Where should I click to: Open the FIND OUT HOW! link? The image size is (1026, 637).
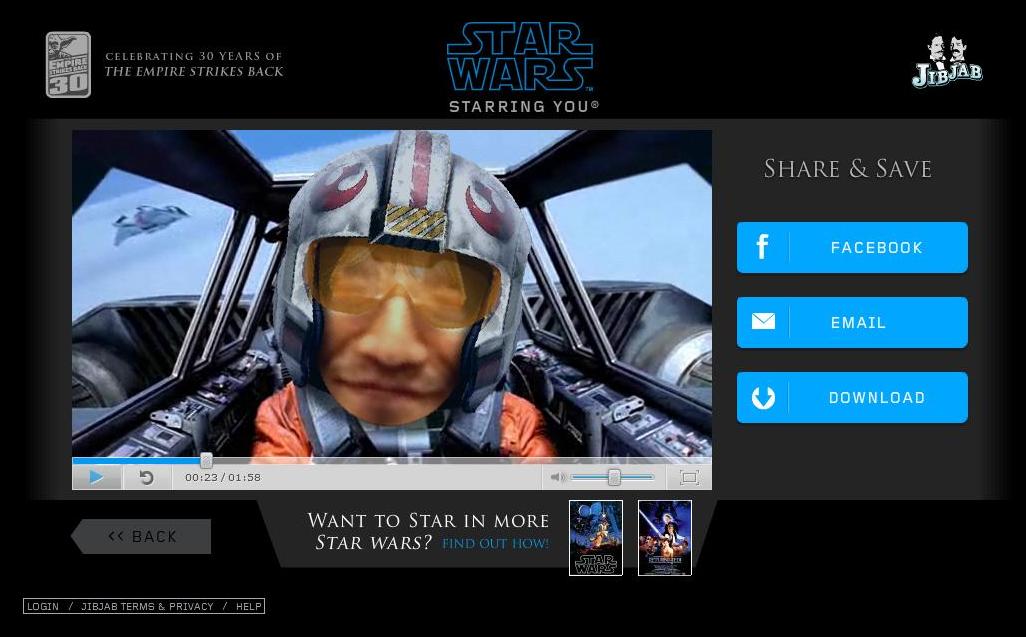tap(495, 543)
